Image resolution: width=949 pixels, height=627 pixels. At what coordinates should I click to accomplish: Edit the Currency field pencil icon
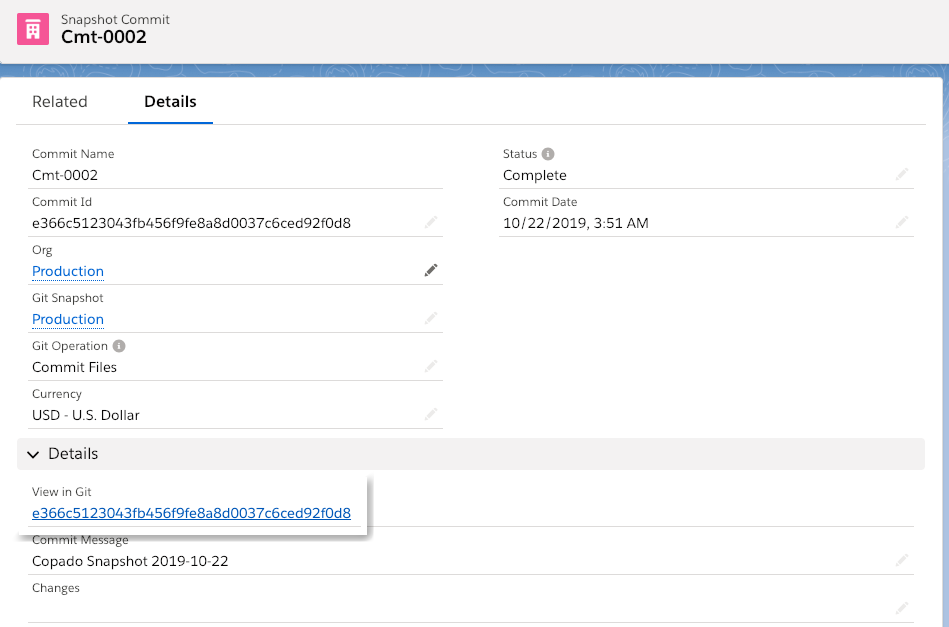(431, 414)
